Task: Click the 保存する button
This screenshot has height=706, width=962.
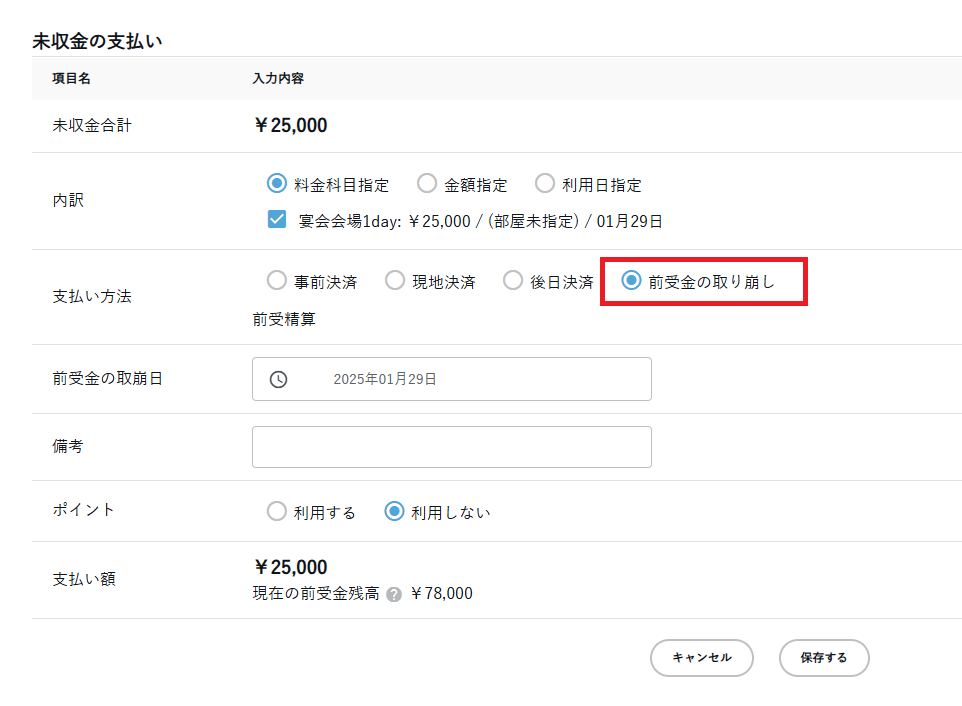Action: (x=823, y=658)
